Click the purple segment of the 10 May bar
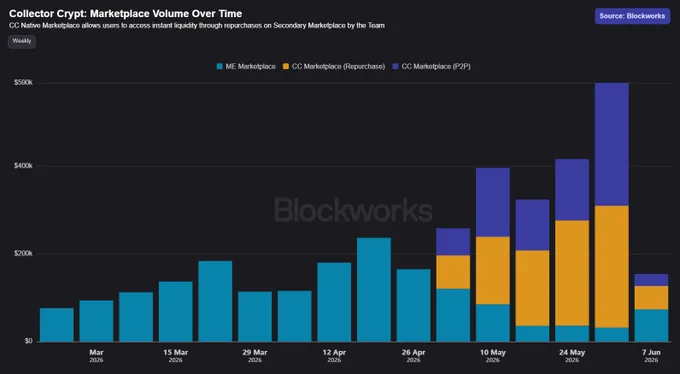 tap(493, 202)
